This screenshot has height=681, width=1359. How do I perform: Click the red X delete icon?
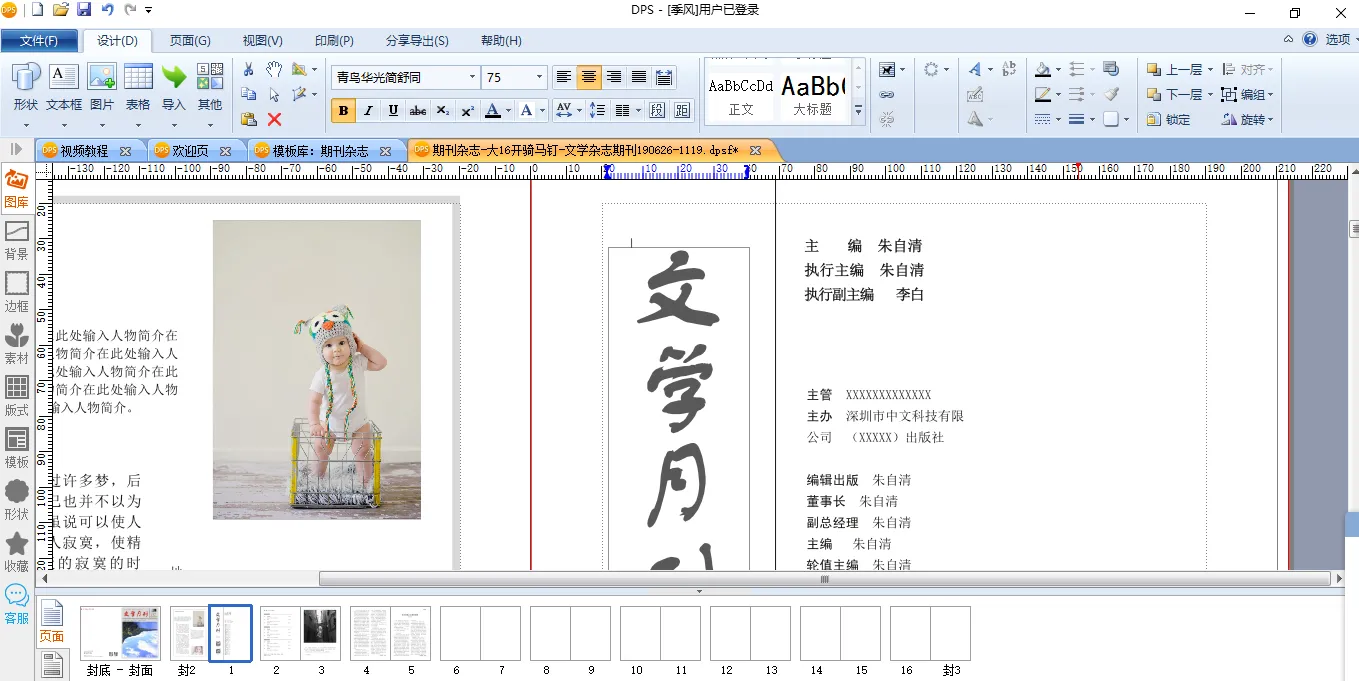click(274, 119)
